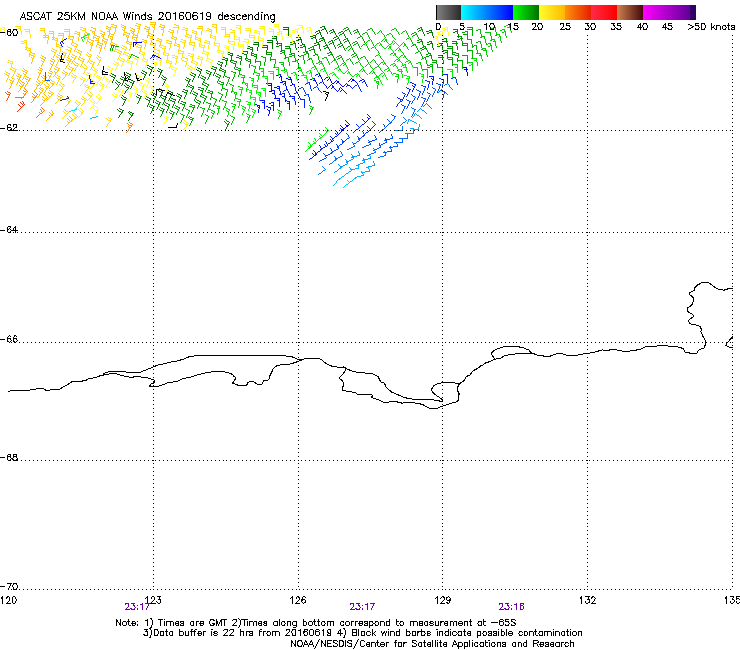Click the yellow 20-25 knots legend segment

pos(552,12)
